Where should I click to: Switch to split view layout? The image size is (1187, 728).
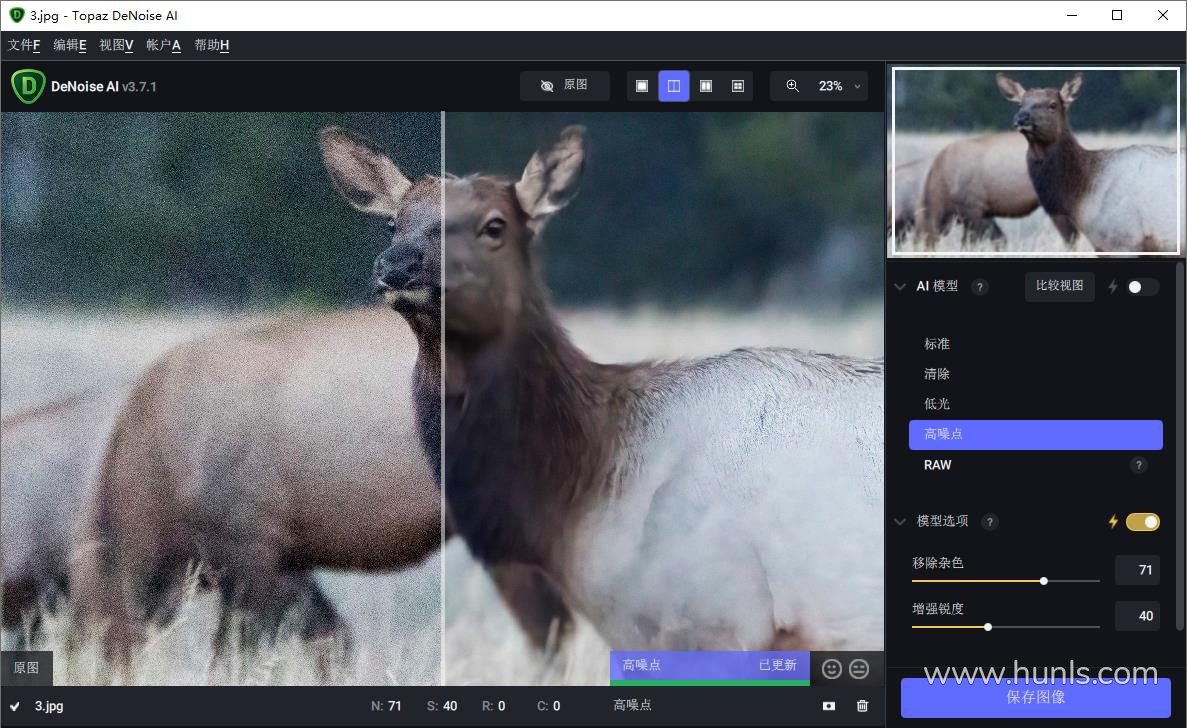click(x=674, y=86)
